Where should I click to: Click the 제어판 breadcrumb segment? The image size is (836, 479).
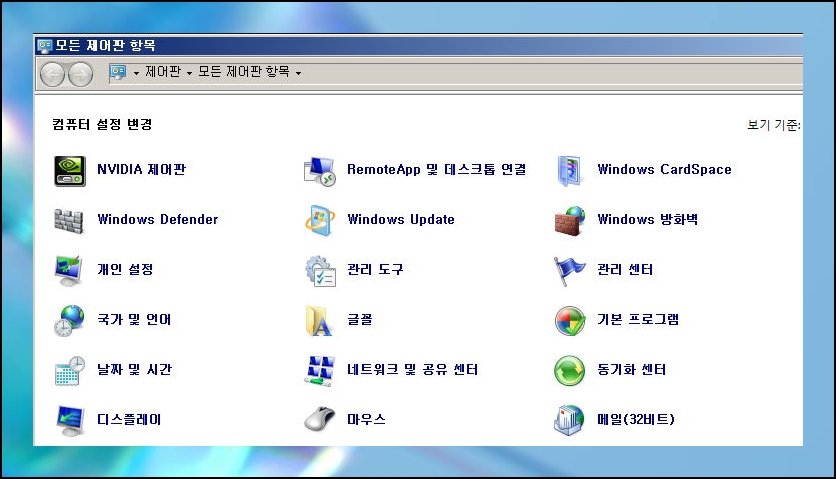point(163,71)
